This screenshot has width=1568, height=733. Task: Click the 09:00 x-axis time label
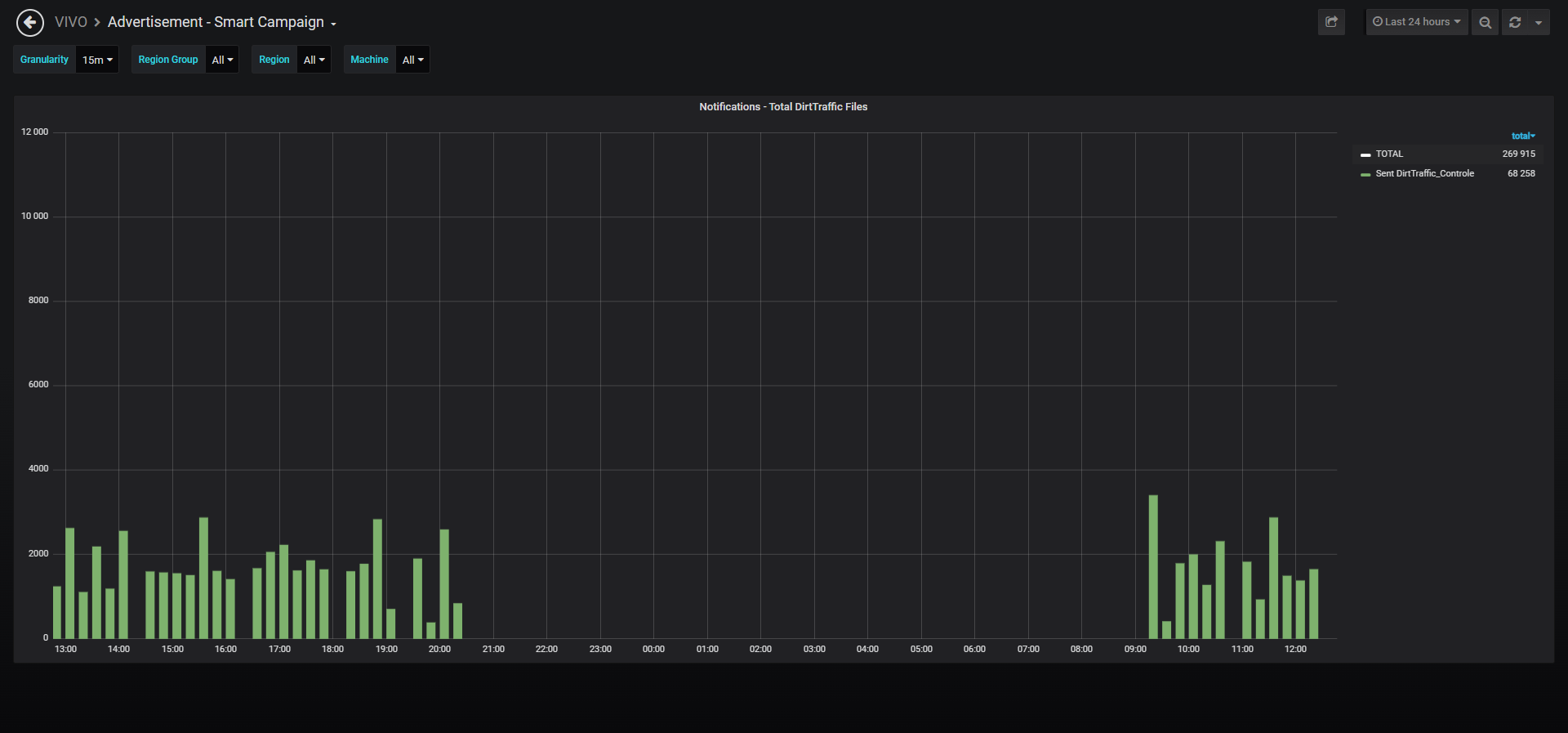[1135, 649]
